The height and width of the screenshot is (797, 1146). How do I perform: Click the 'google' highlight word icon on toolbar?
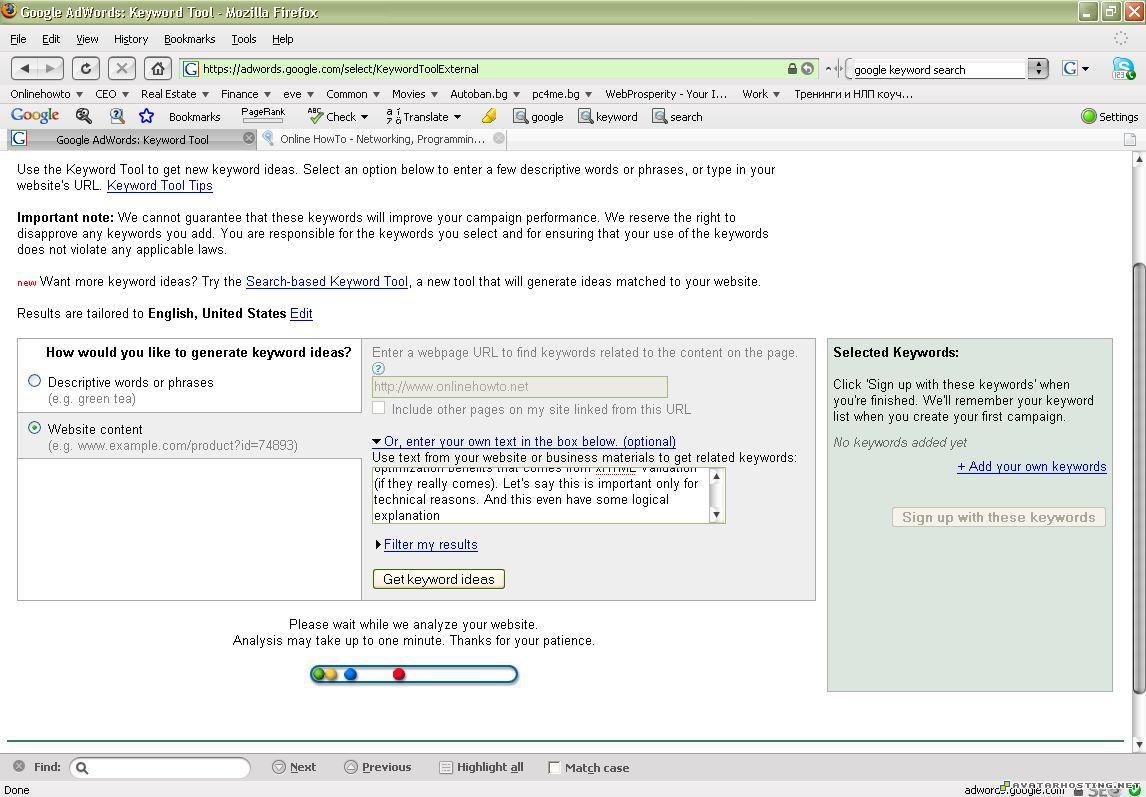pyautogui.click(x=522, y=117)
